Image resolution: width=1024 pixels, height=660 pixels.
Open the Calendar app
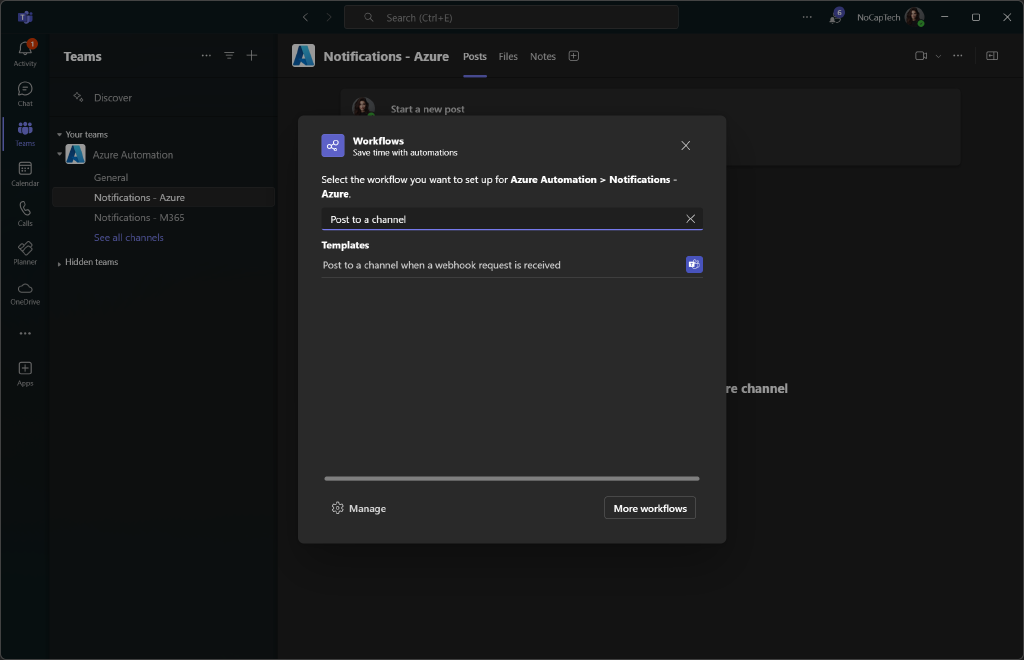[24, 171]
